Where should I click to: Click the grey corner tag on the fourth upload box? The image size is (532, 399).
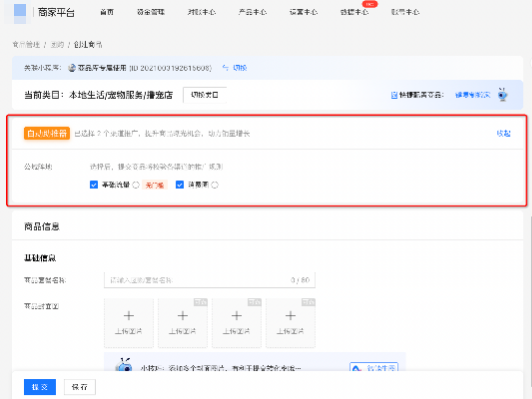(x=308, y=302)
